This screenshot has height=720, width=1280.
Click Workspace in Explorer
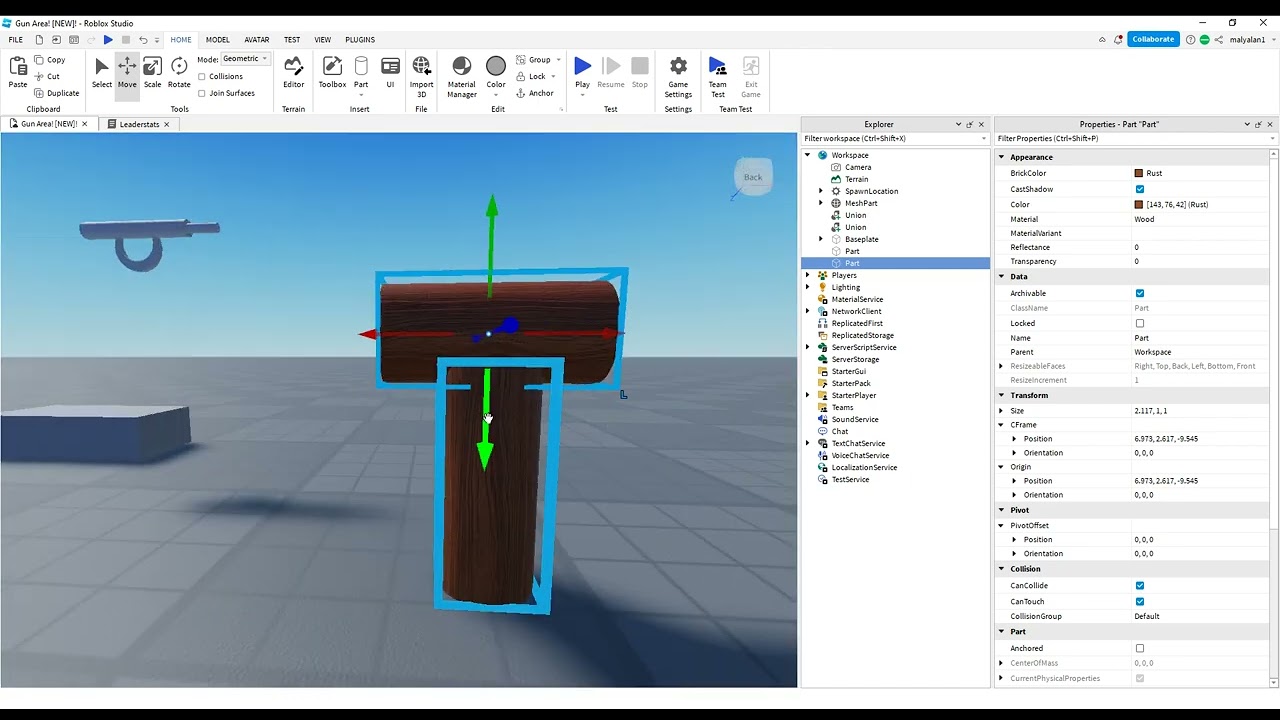pos(850,155)
